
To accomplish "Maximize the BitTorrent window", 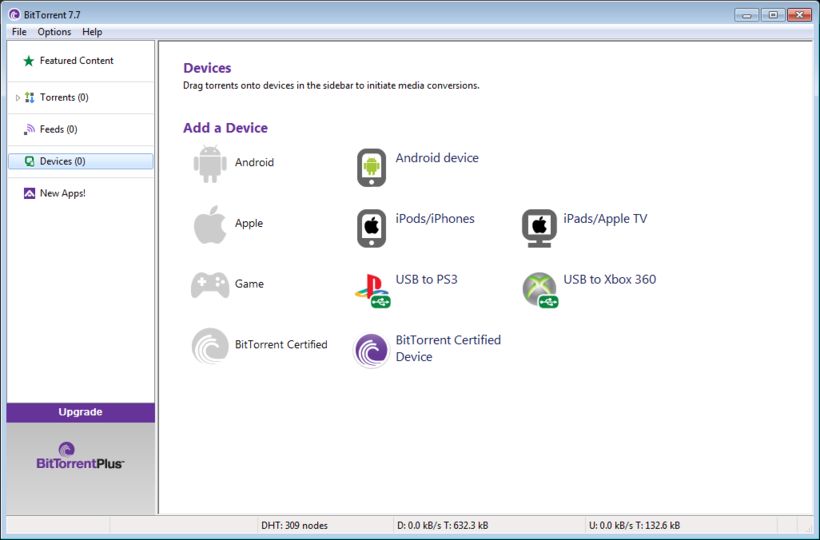I will [773, 15].
